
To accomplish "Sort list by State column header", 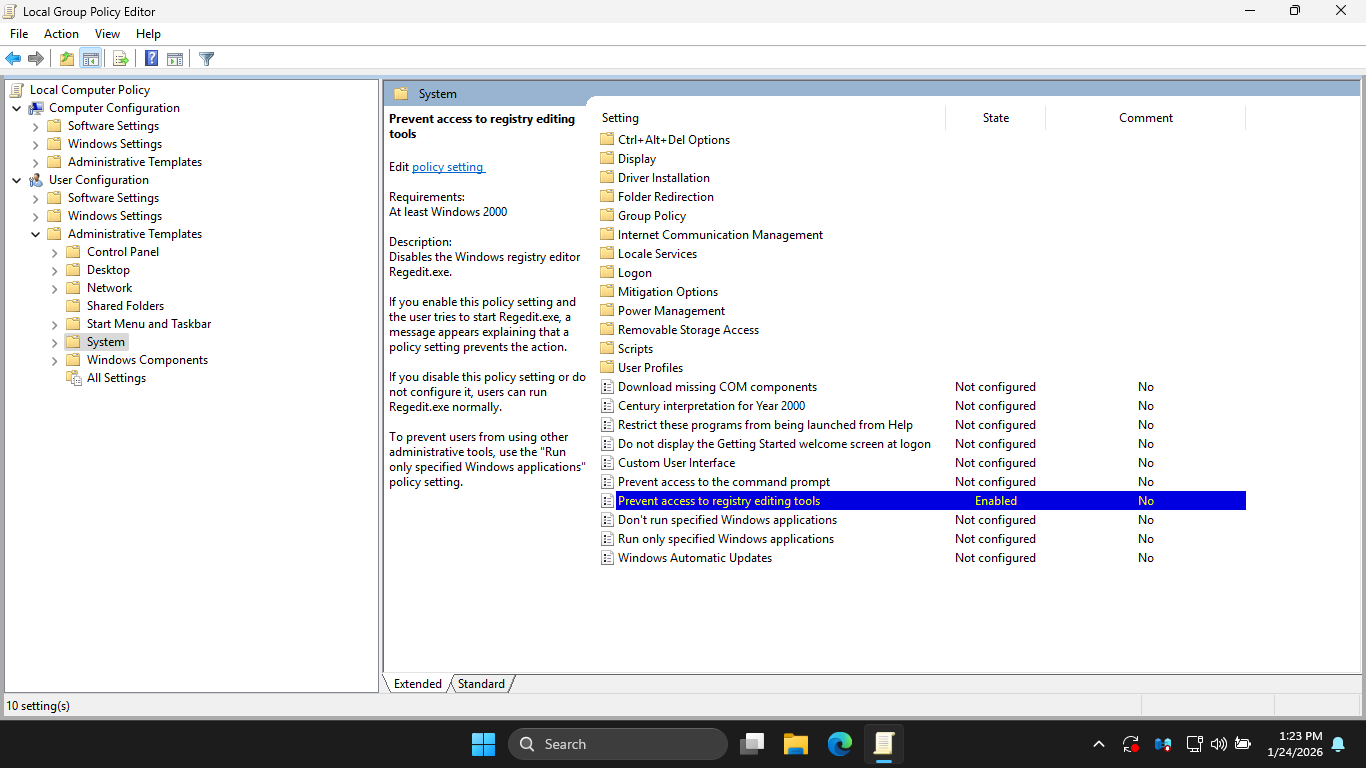I will pyautogui.click(x=995, y=118).
